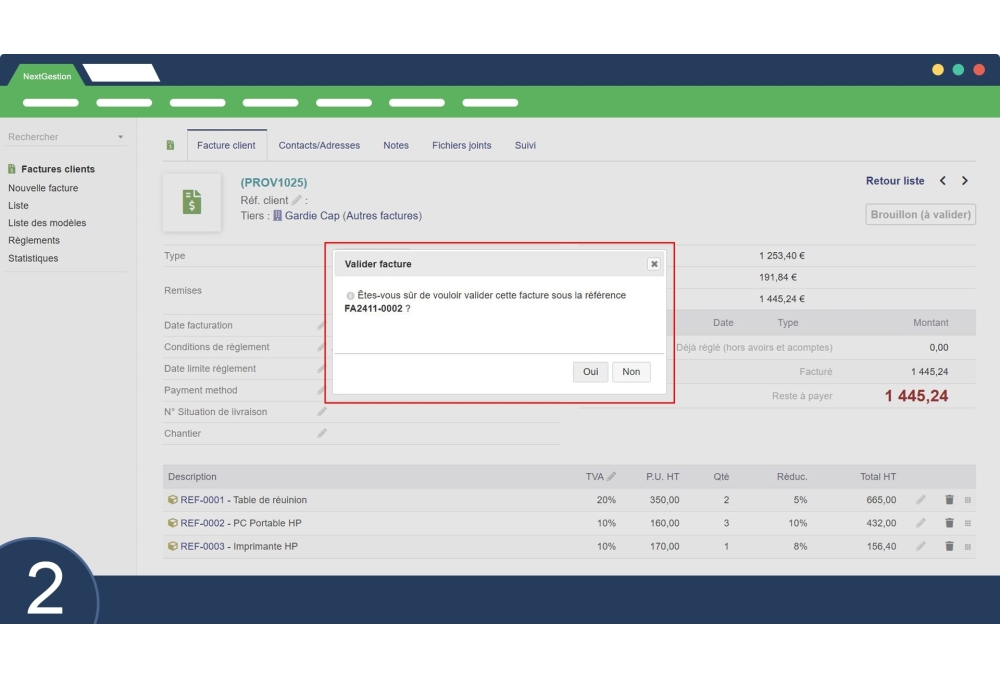This screenshot has width=1000, height=679.
Task: Click the pencil icon for Date facturation
Action: (x=322, y=326)
